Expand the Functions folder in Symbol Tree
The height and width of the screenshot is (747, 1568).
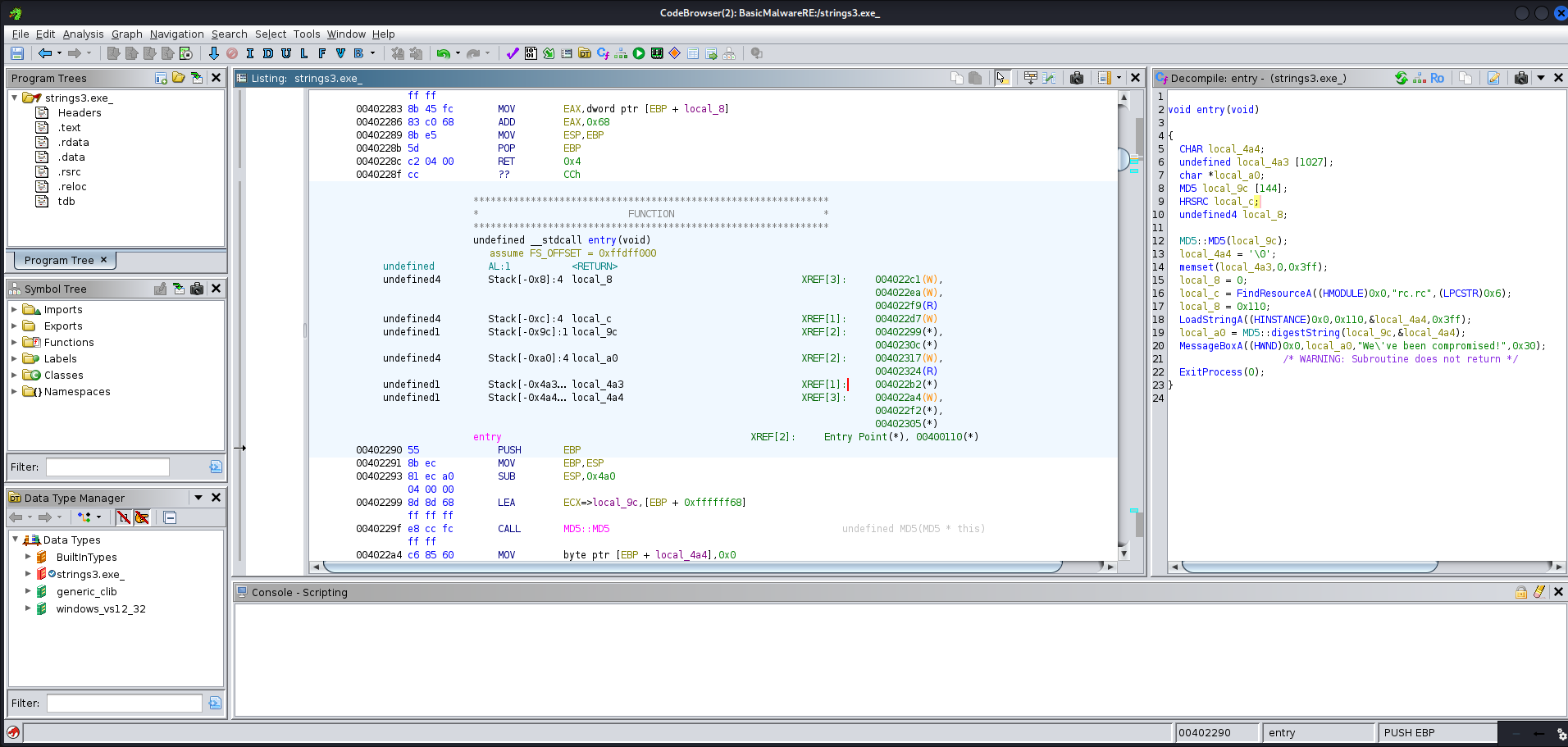14,342
